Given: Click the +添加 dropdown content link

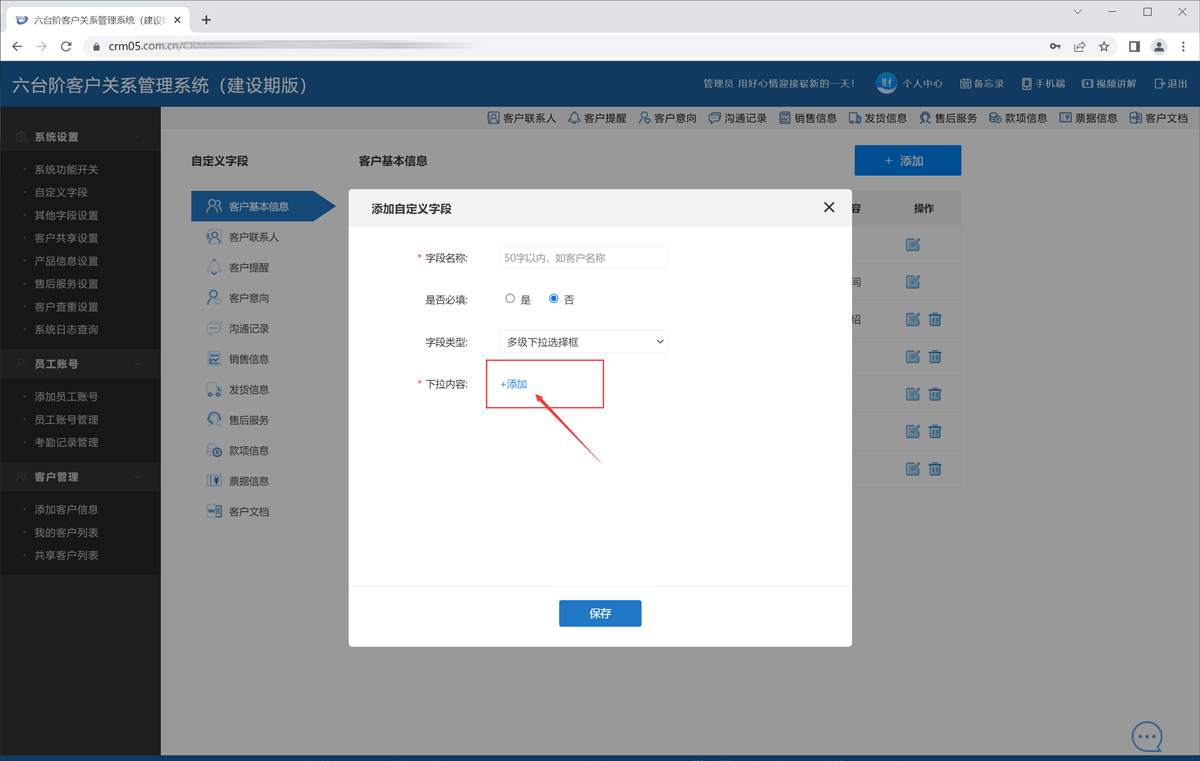Looking at the screenshot, I should click(514, 384).
